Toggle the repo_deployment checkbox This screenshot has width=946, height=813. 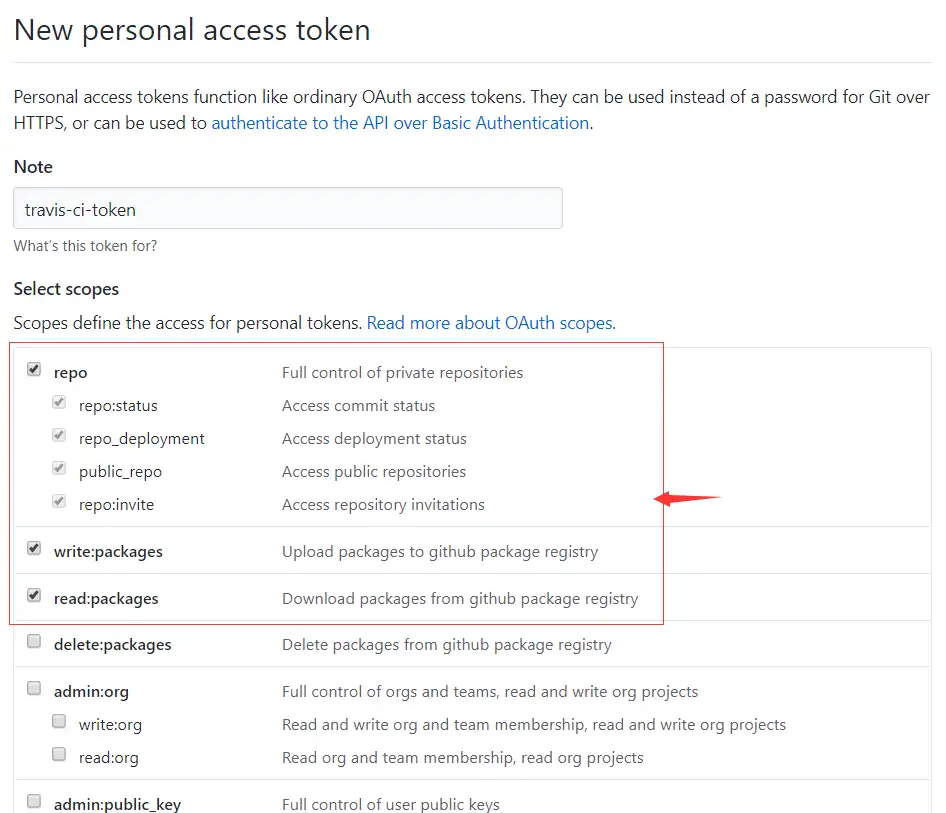(60, 437)
